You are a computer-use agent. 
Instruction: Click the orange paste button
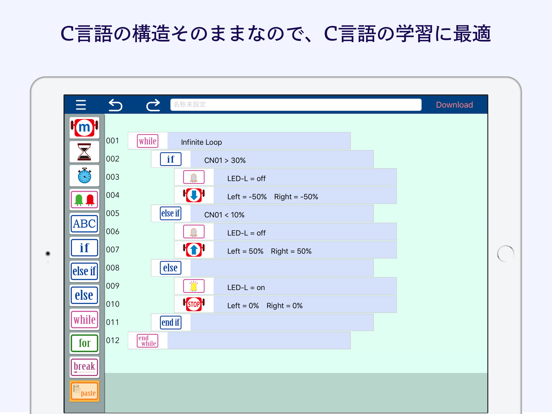coord(84,391)
